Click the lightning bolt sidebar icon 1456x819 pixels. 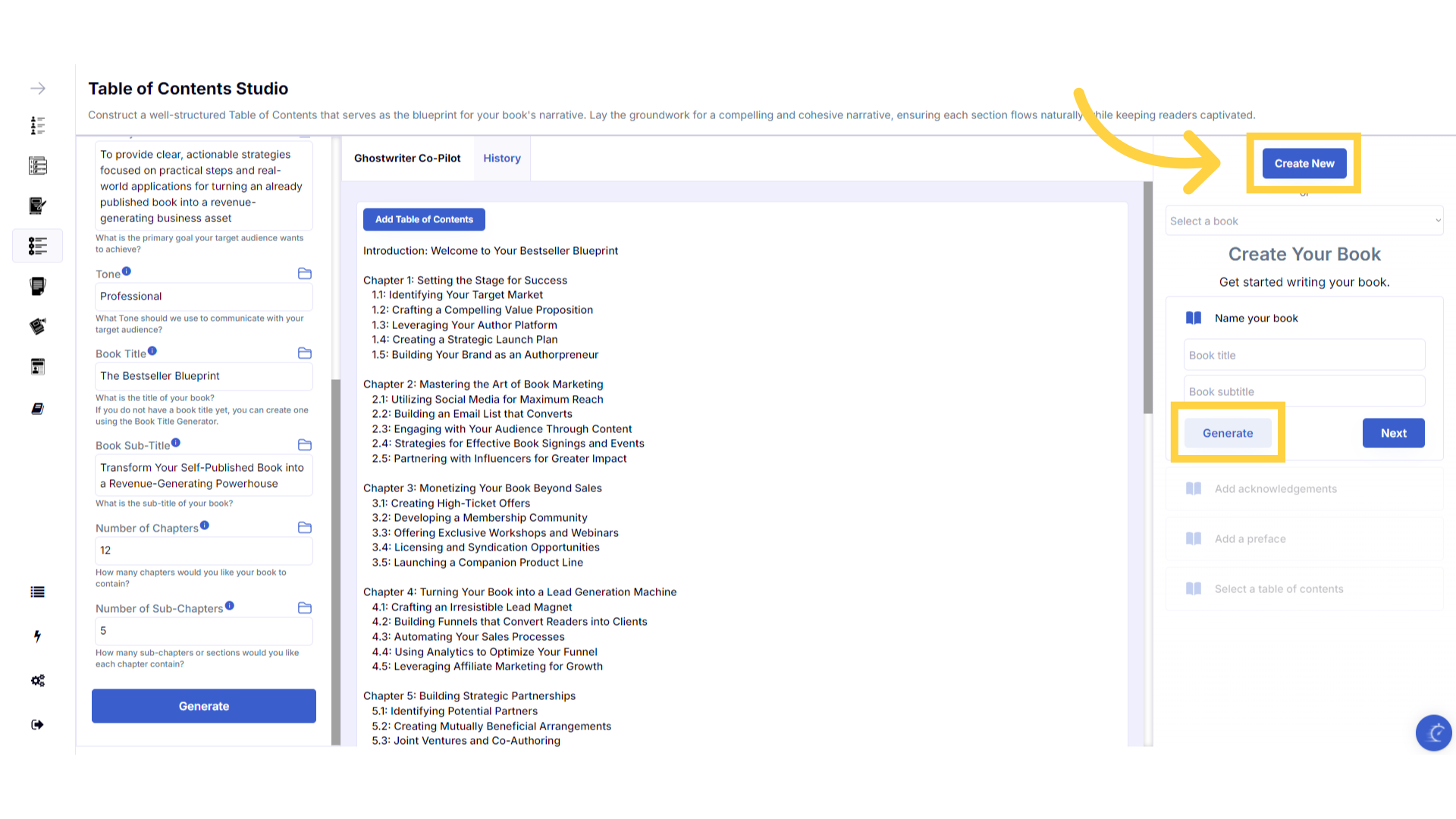[x=37, y=636]
